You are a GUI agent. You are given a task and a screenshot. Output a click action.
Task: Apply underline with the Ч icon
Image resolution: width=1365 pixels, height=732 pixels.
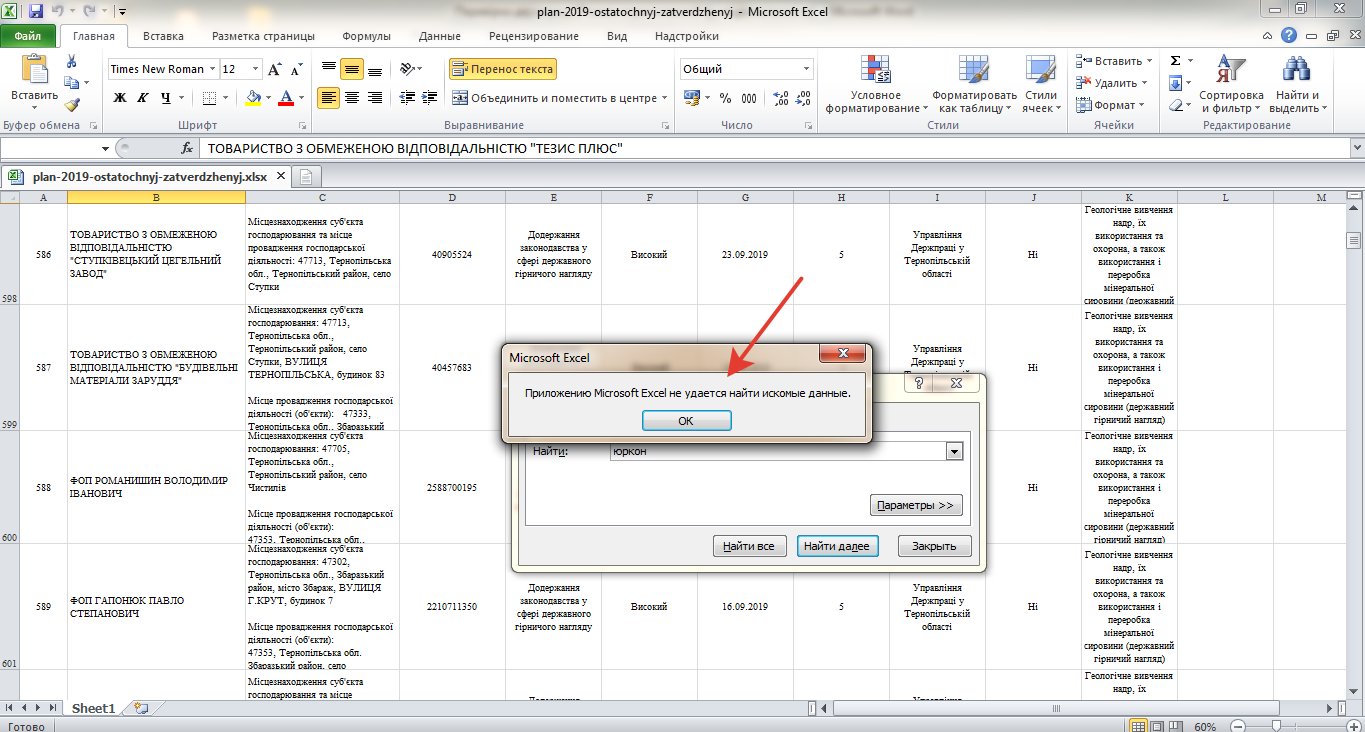pos(166,98)
